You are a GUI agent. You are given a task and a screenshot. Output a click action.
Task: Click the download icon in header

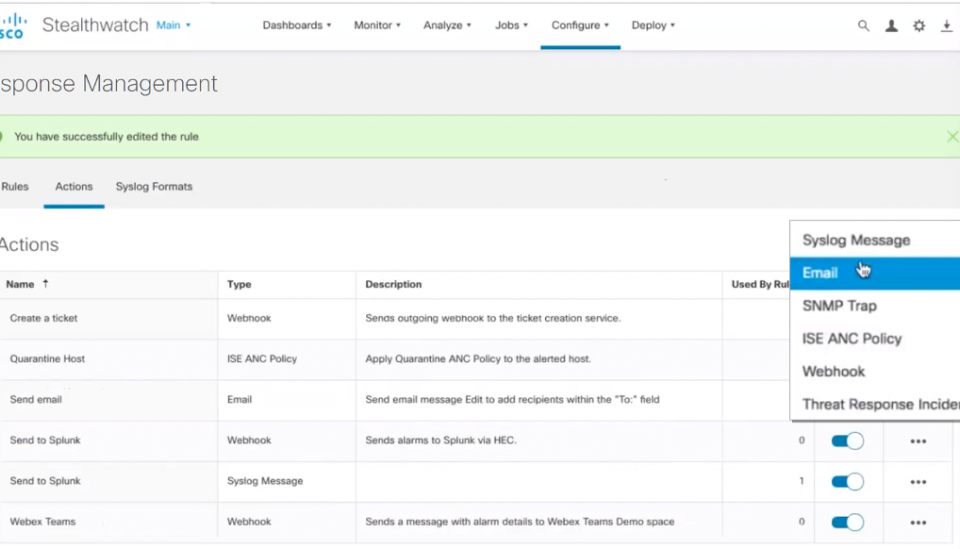tap(947, 26)
